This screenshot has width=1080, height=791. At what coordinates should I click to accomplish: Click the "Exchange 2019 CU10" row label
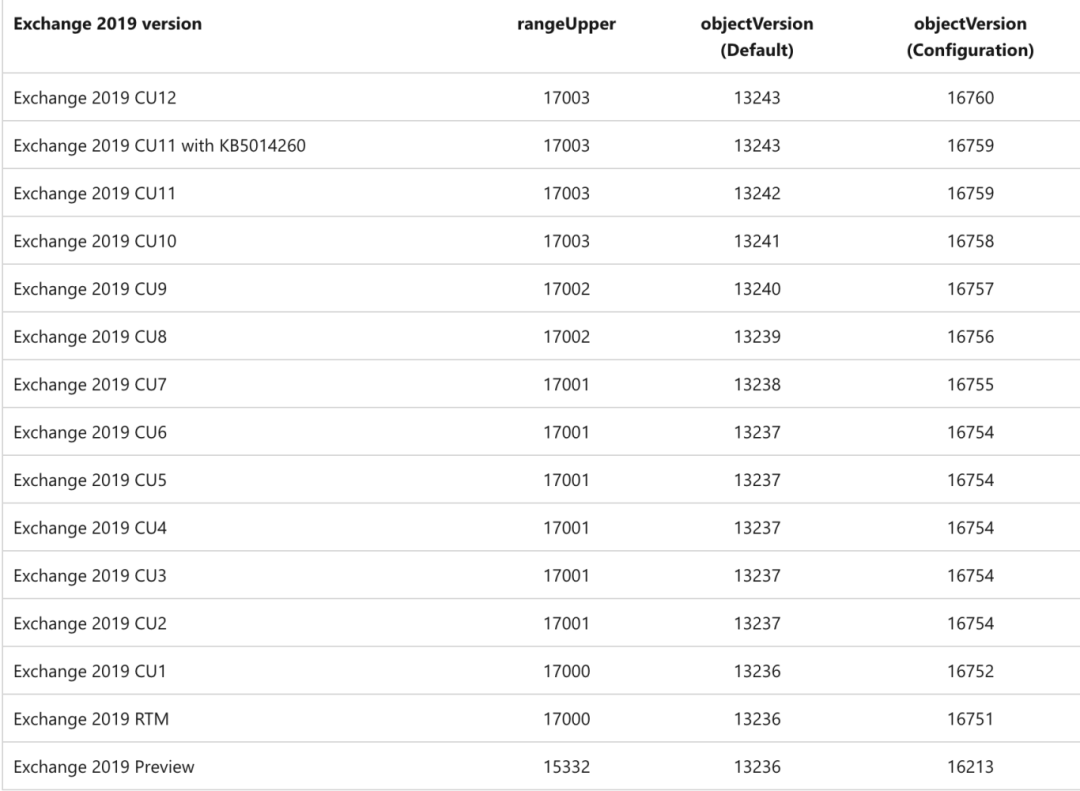[x=95, y=241]
